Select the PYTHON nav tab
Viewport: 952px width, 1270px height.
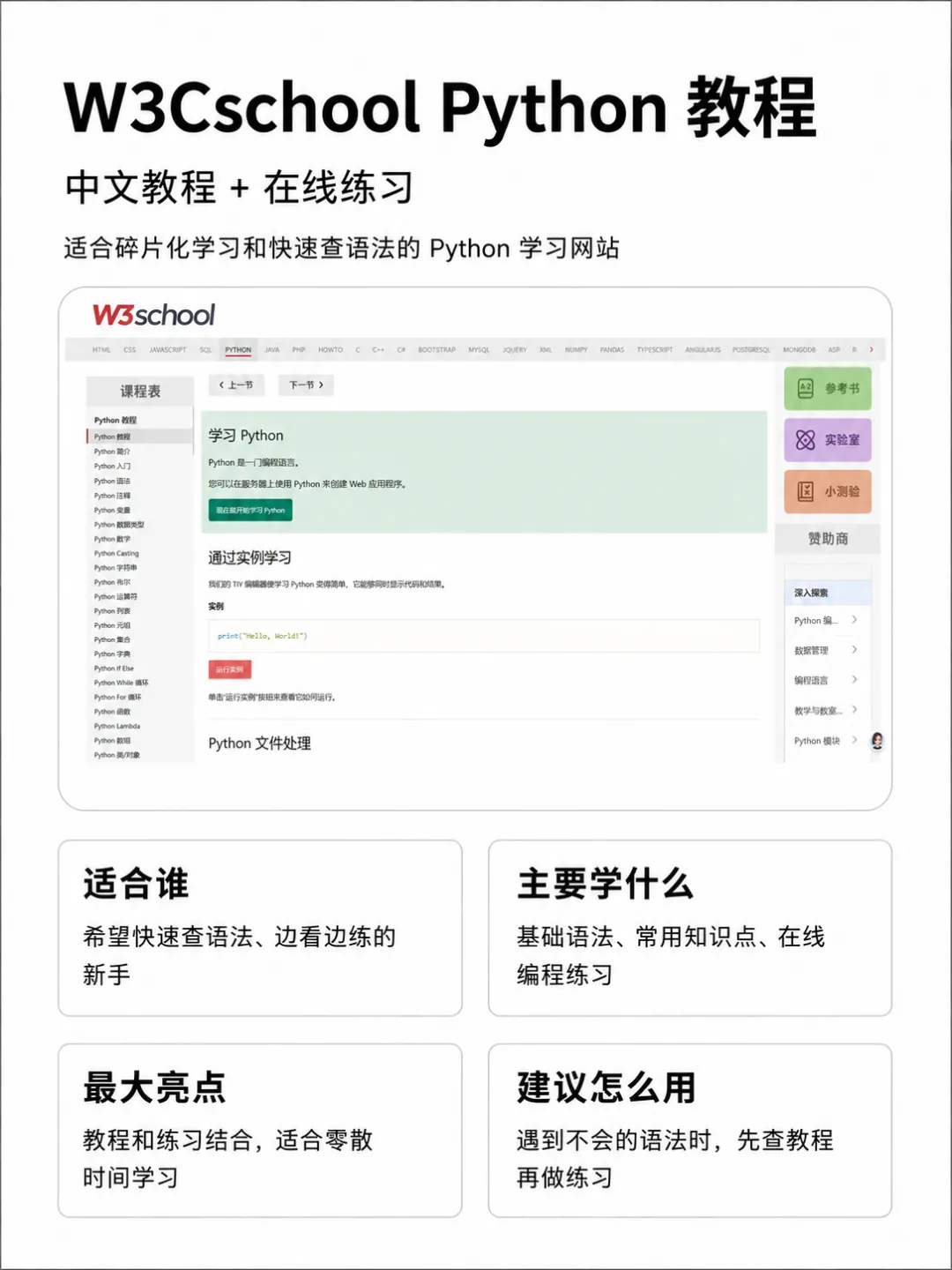pyautogui.click(x=238, y=350)
